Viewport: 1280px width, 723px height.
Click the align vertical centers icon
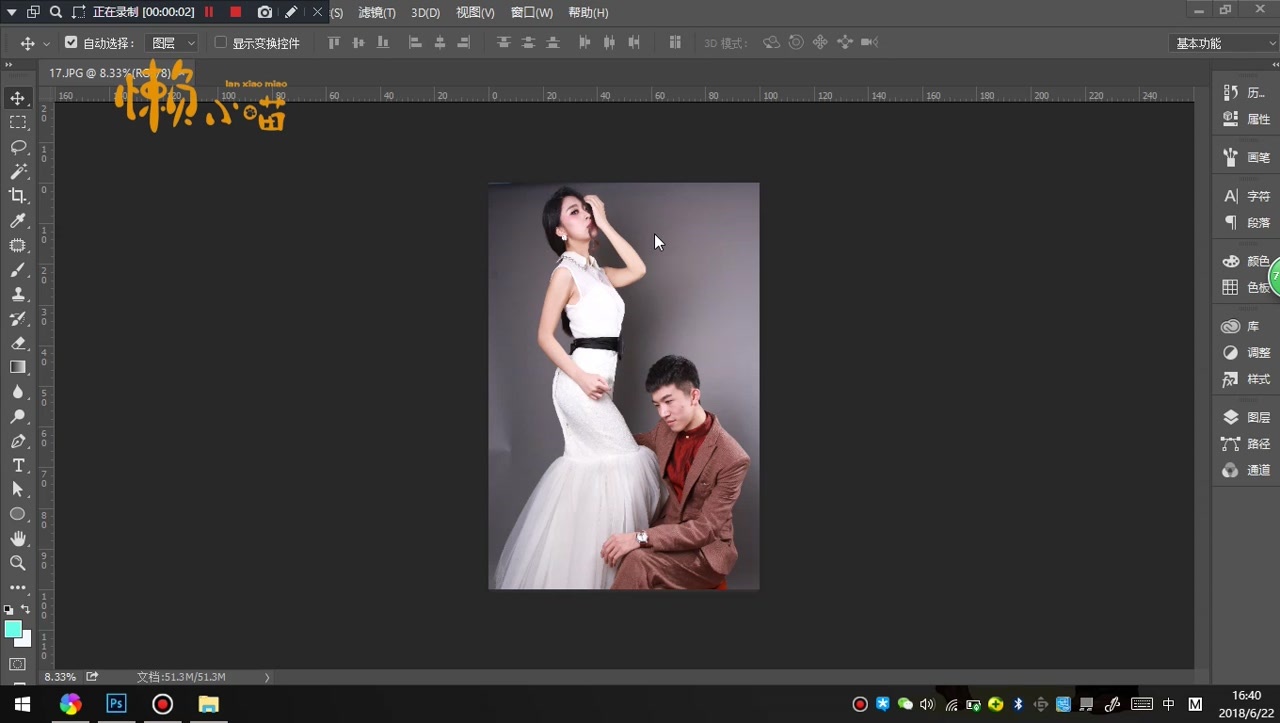pos(358,43)
